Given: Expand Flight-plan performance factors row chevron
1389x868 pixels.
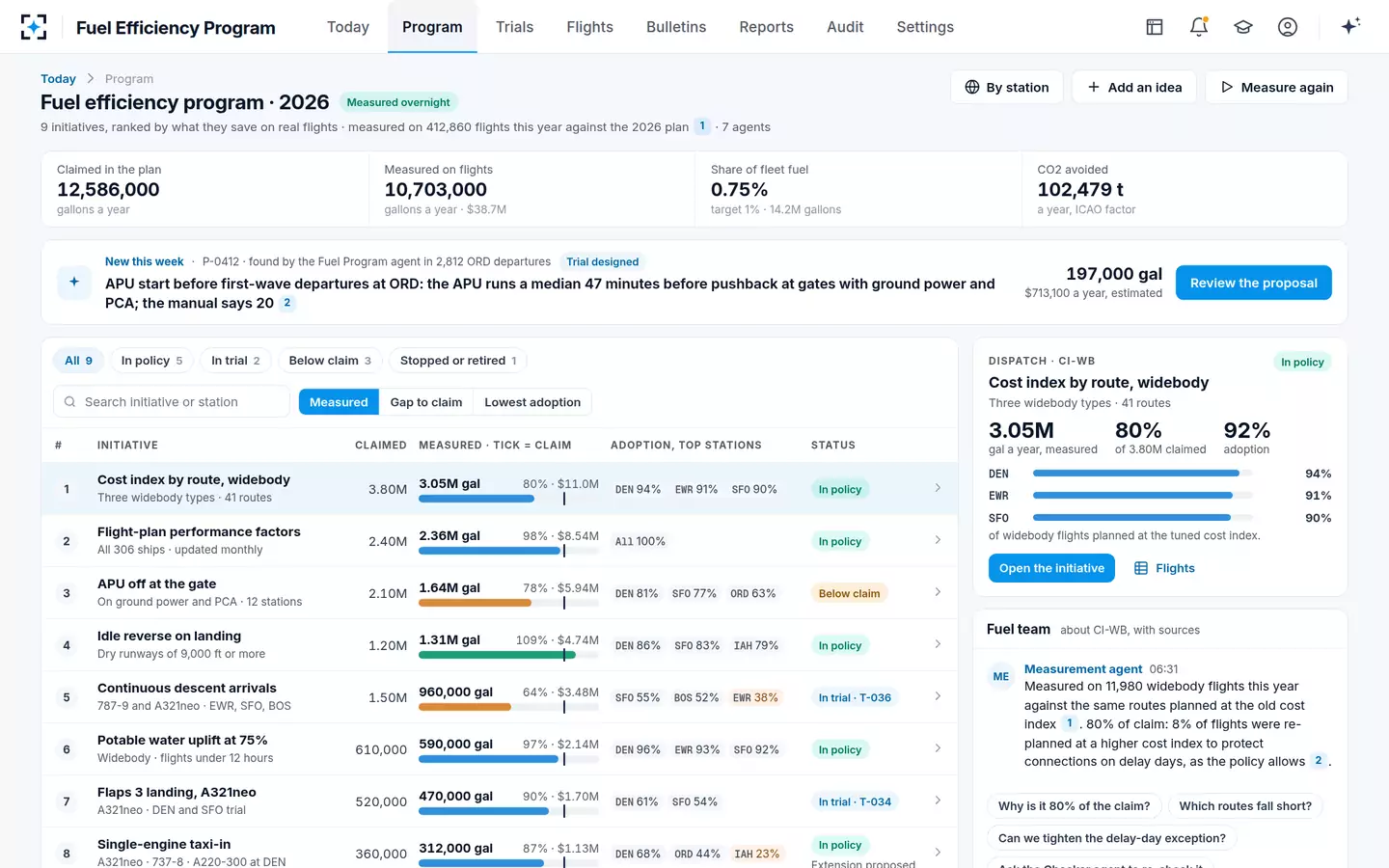Looking at the screenshot, I should (938, 540).
